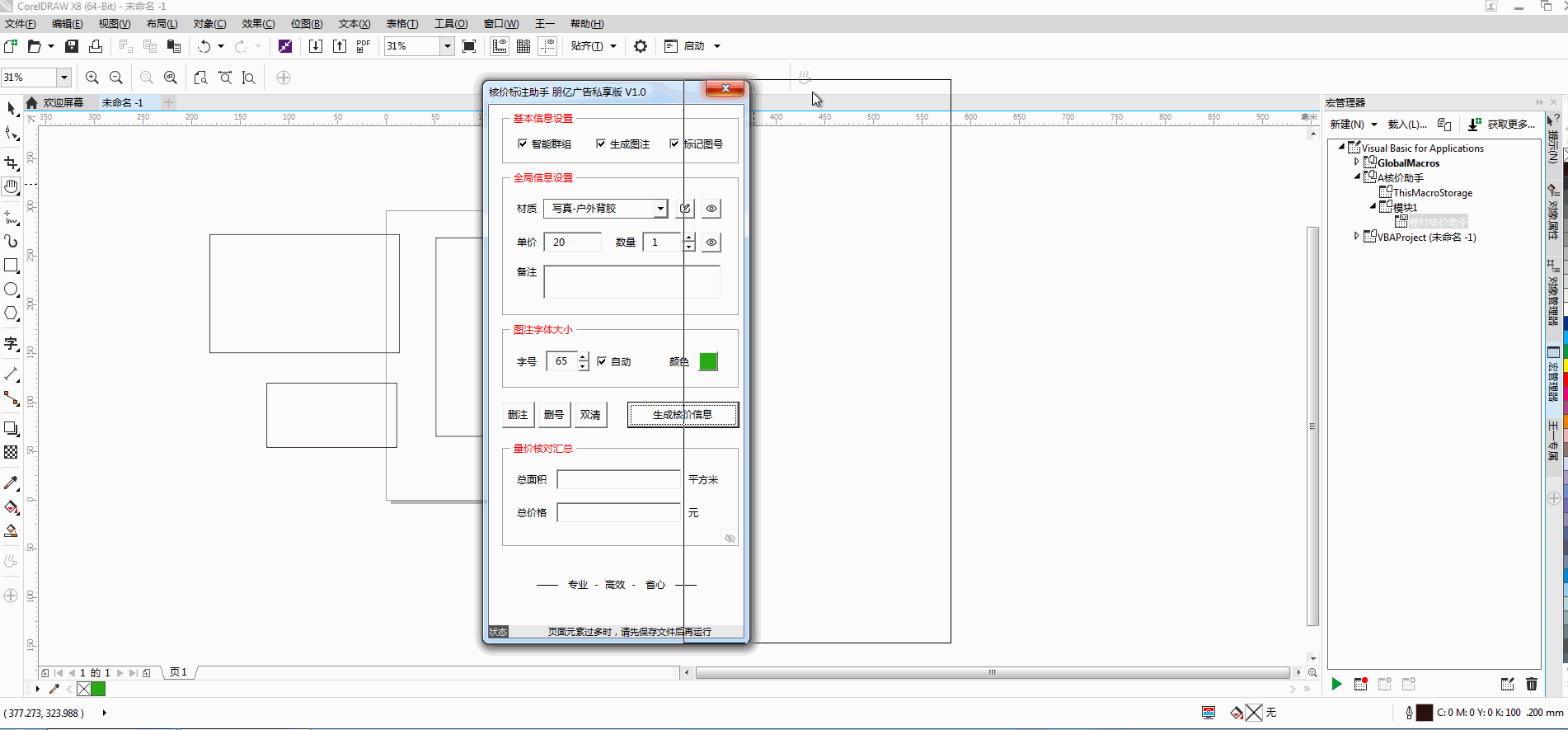Click the Save icon in toolbar

(72, 46)
